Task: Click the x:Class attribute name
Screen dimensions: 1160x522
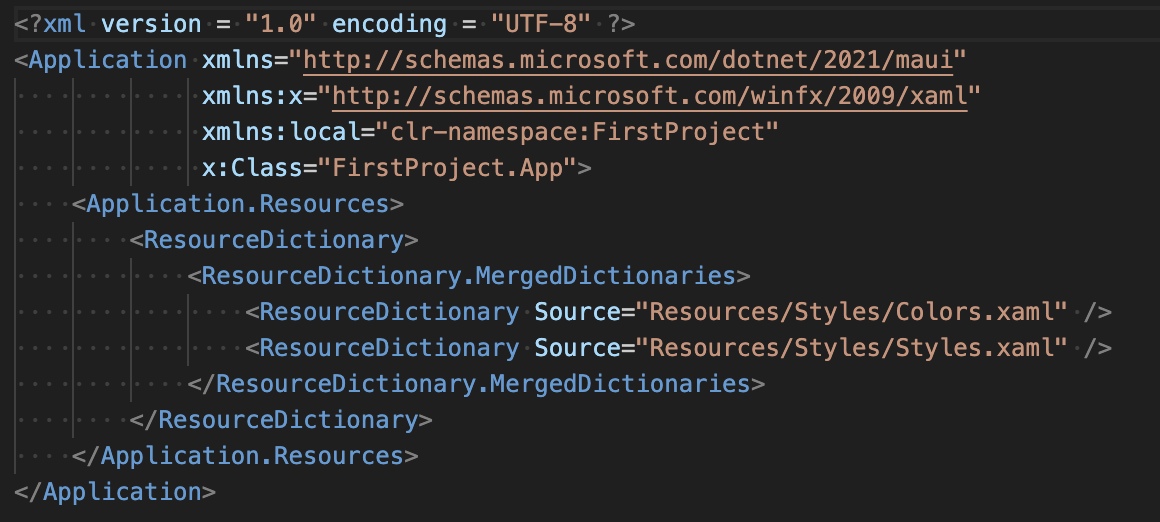Action: point(252,168)
